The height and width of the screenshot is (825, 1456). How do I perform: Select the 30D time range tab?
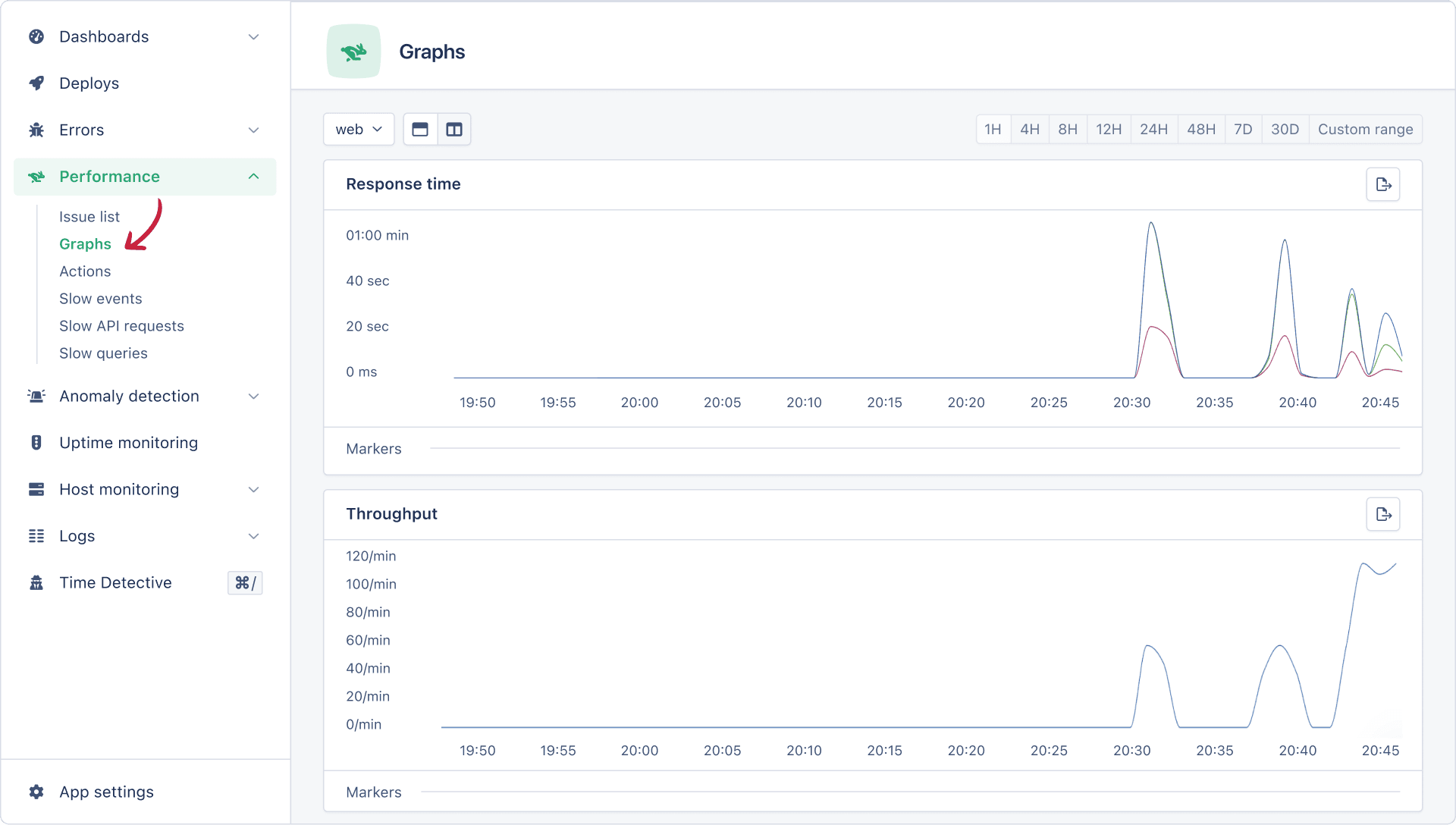(x=1284, y=128)
